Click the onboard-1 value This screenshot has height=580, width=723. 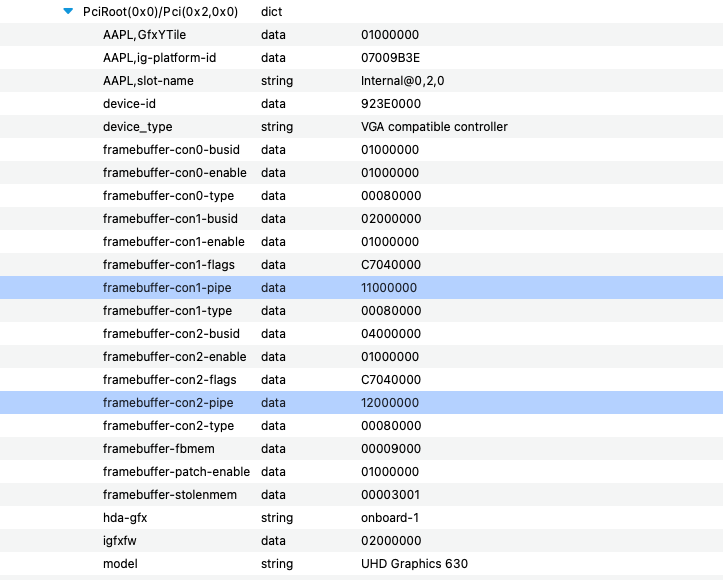(390, 518)
